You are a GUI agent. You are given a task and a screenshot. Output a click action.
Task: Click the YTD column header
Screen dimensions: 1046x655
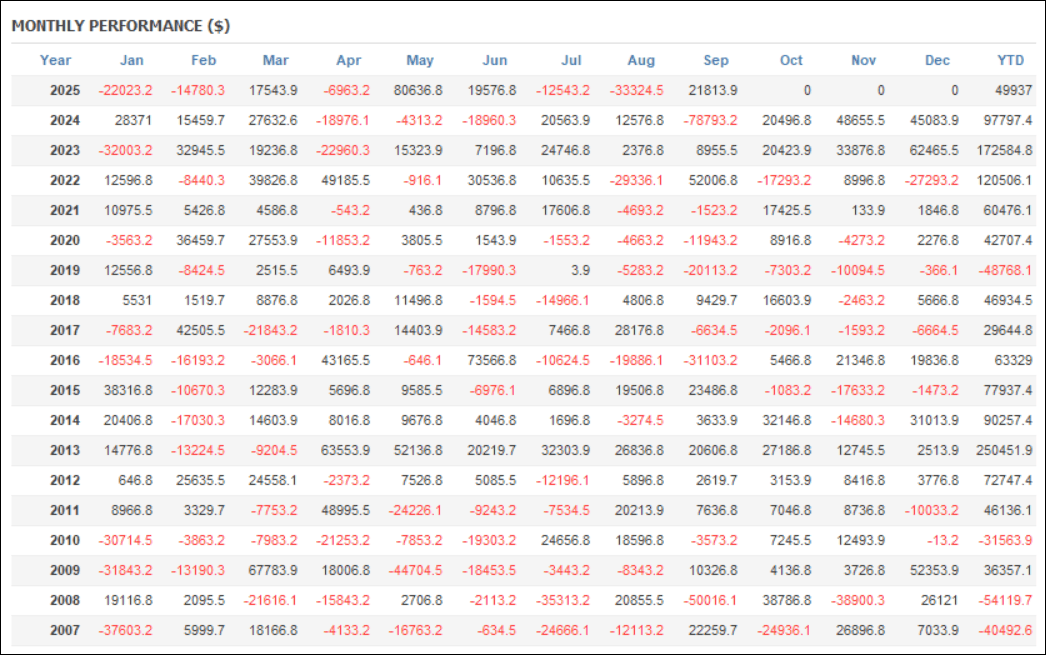pyautogui.click(x=1011, y=60)
